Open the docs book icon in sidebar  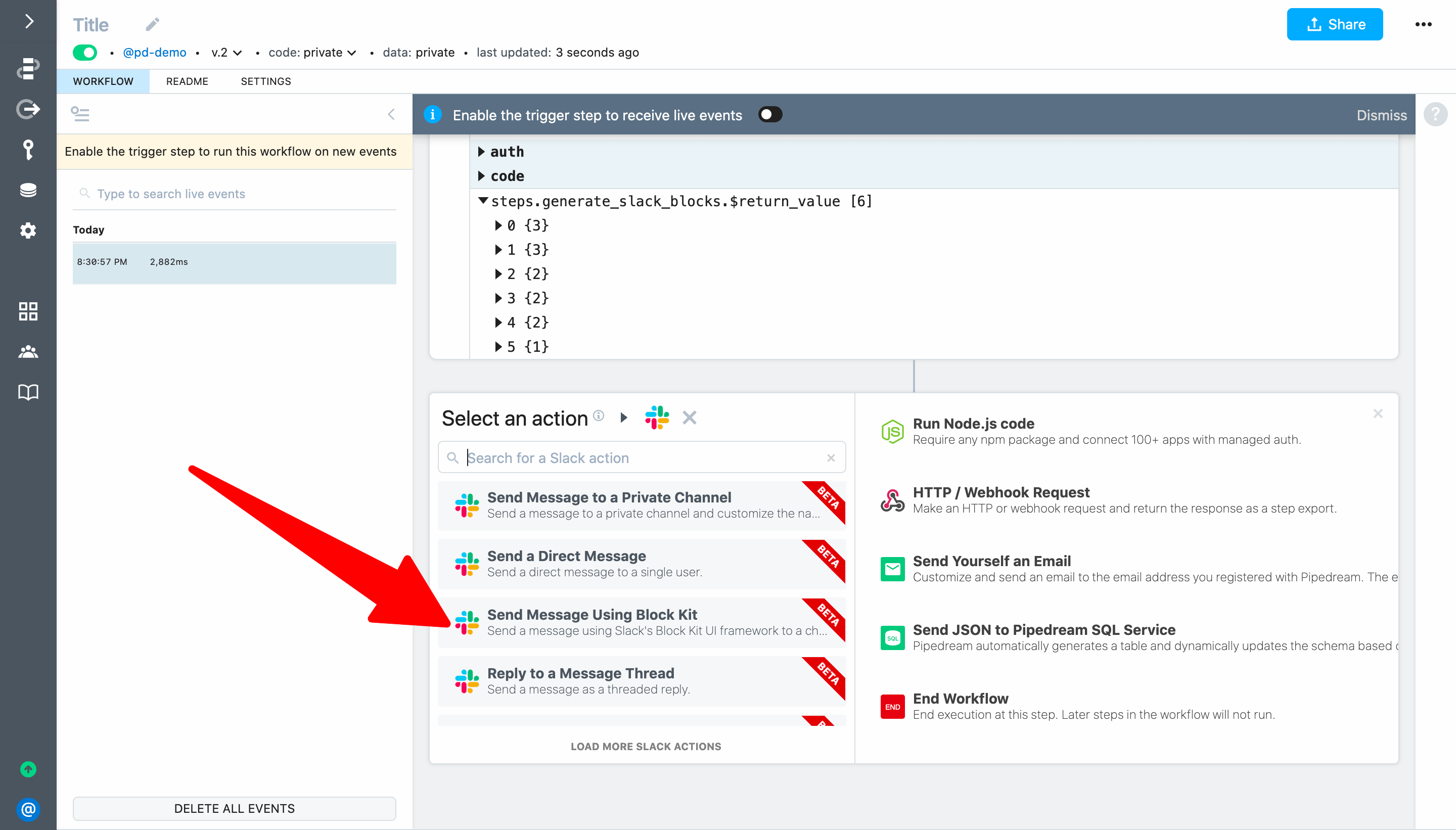[x=28, y=392]
